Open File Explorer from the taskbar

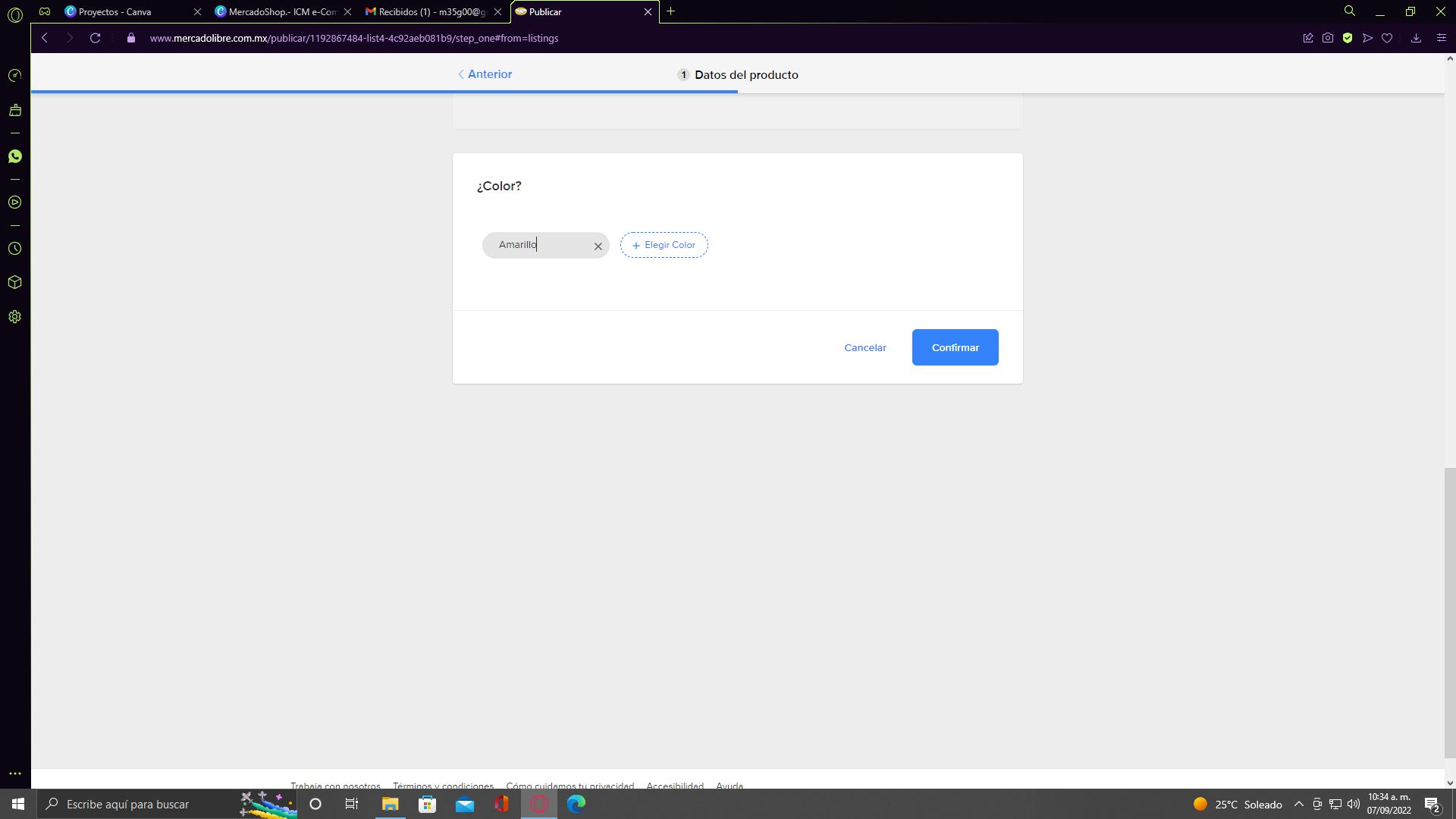pyautogui.click(x=390, y=804)
